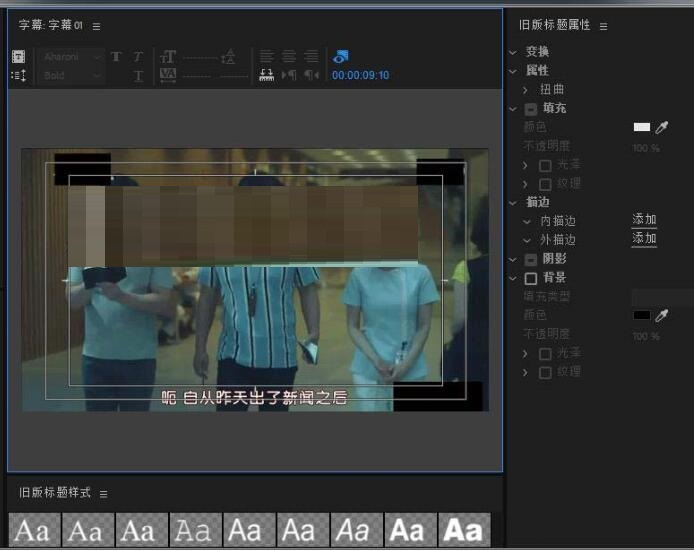This screenshot has height=550, width=694.
Task: Open the roll/crawl options icon
Action: tap(18, 75)
